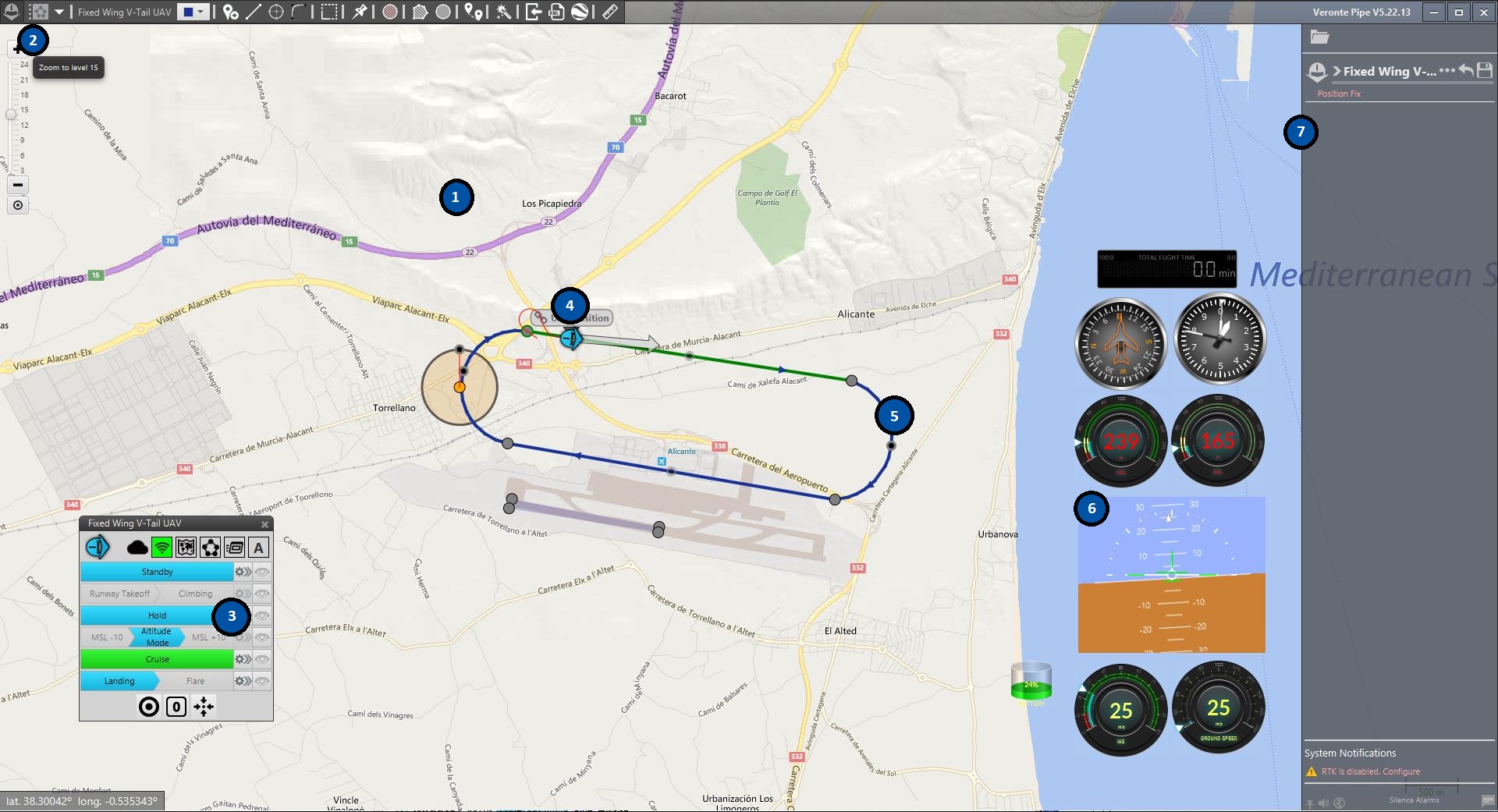Expand settings for Cruise phase

click(x=243, y=659)
